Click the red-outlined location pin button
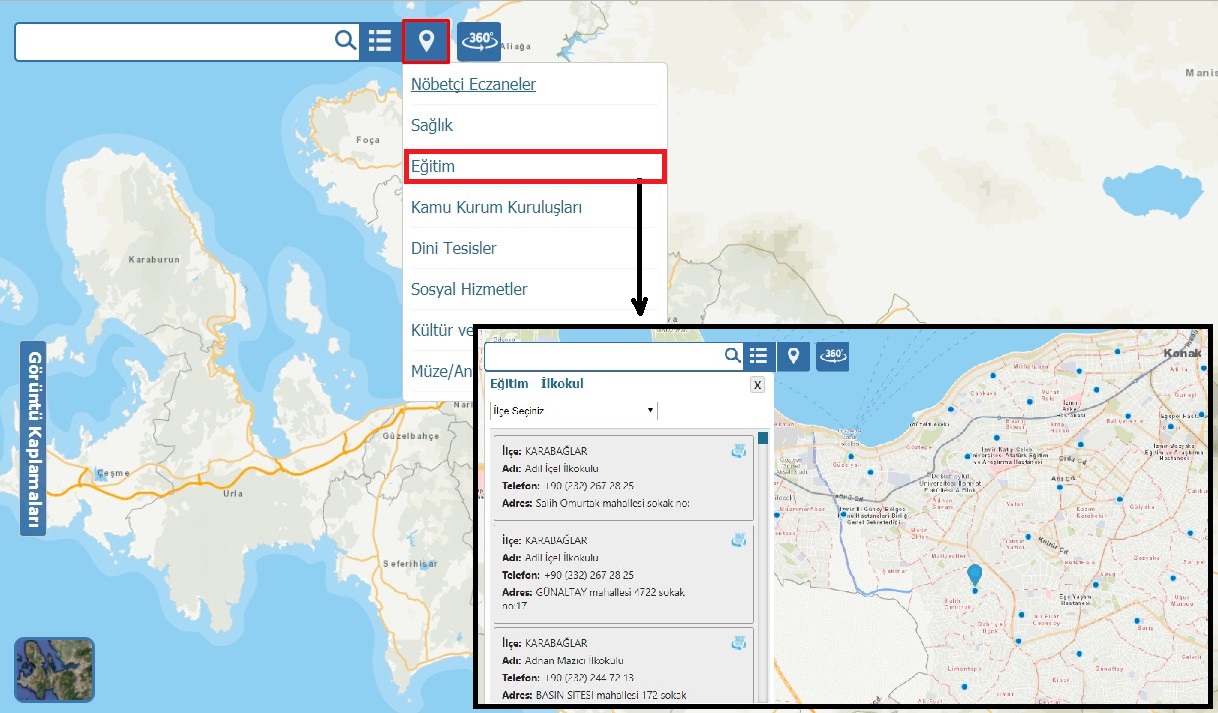The image size is (1218, 713). point(426,41)
